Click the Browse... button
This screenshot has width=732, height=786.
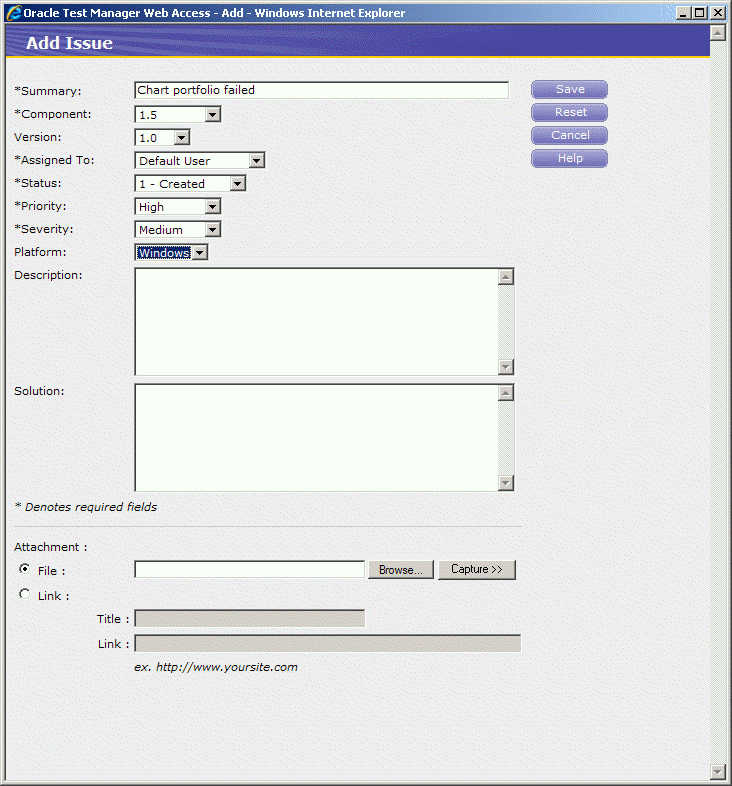click(401, 570)
